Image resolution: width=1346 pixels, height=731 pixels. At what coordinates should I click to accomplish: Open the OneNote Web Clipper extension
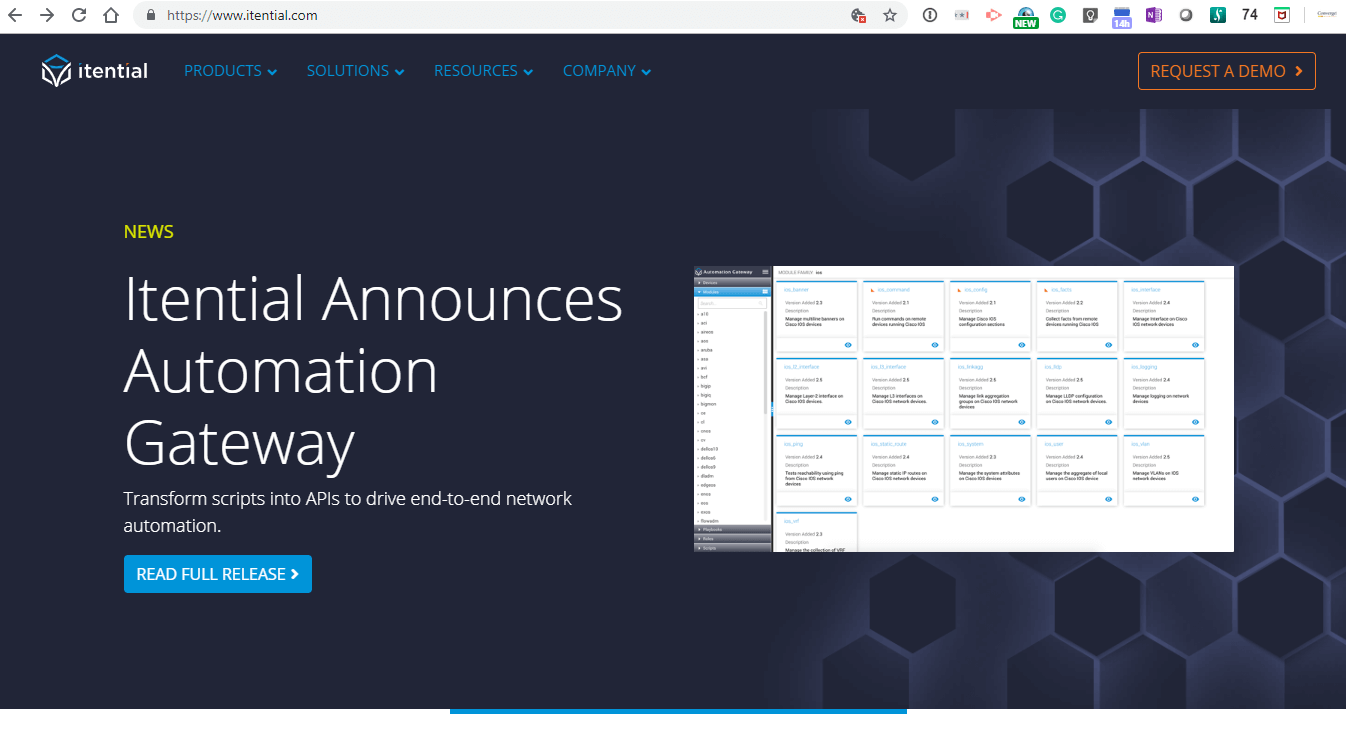[1155, 15]
